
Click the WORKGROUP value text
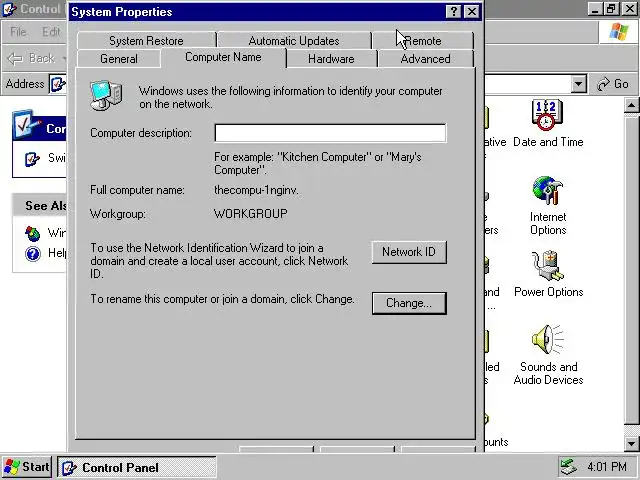point(251,214)
